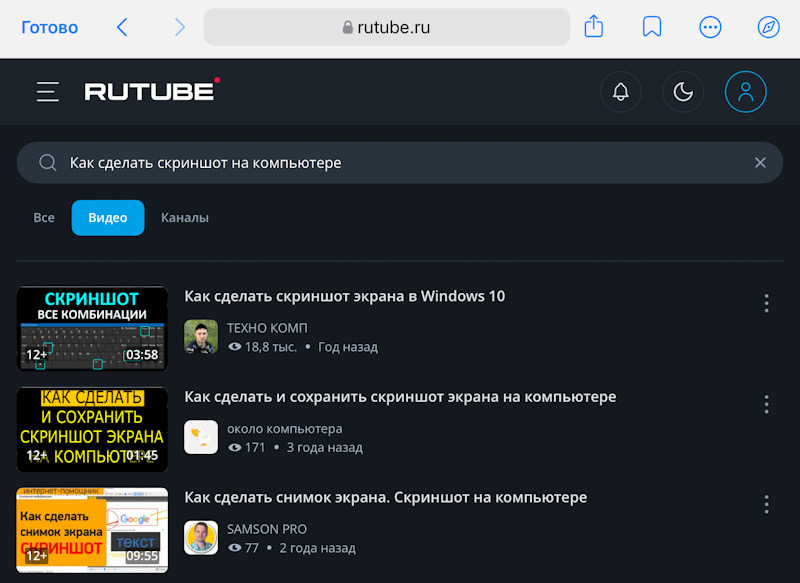The width and height of the screenshot is (800, 583).
Task: Open the user profile icon
Action: pyautogui.click(x=745, y=92)
